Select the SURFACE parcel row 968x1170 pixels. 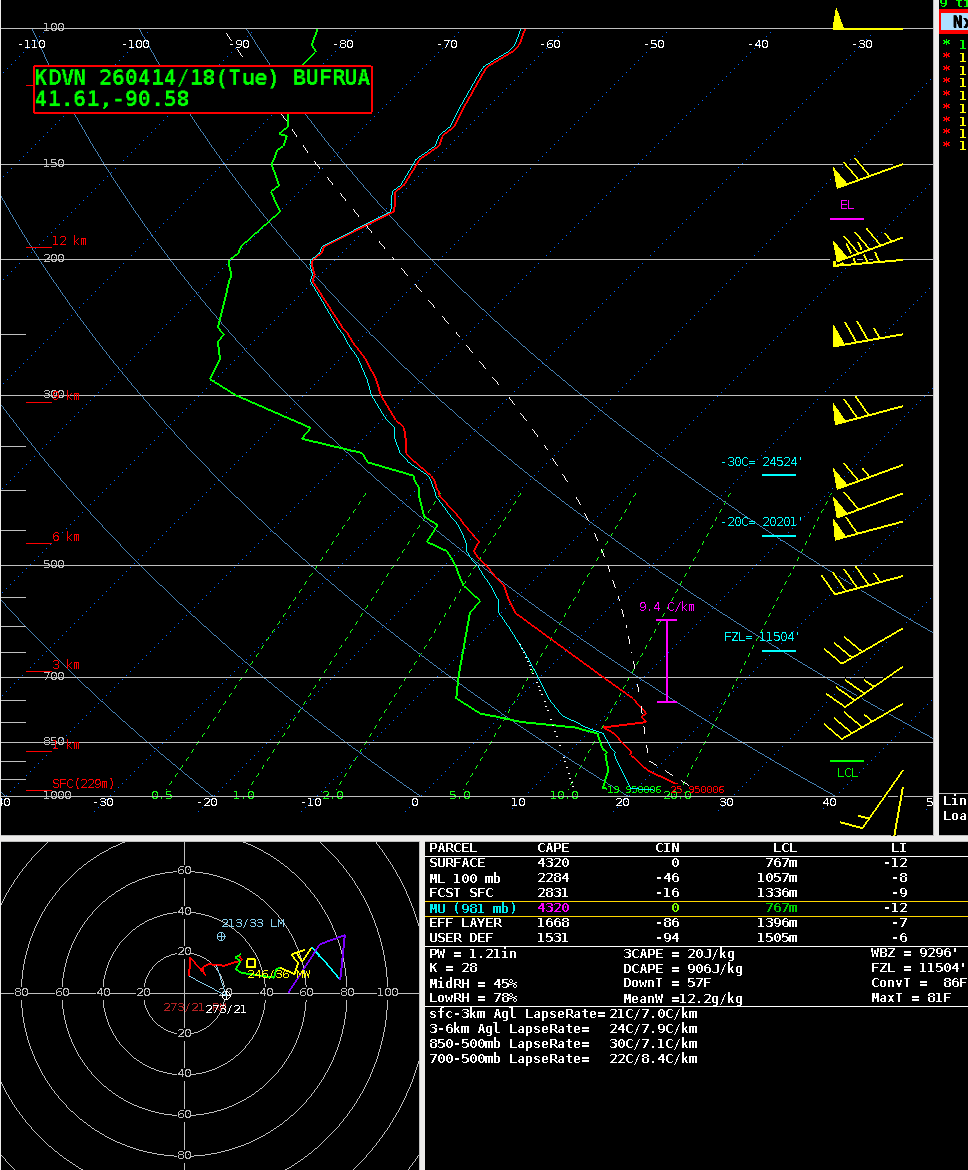[696, 863]
